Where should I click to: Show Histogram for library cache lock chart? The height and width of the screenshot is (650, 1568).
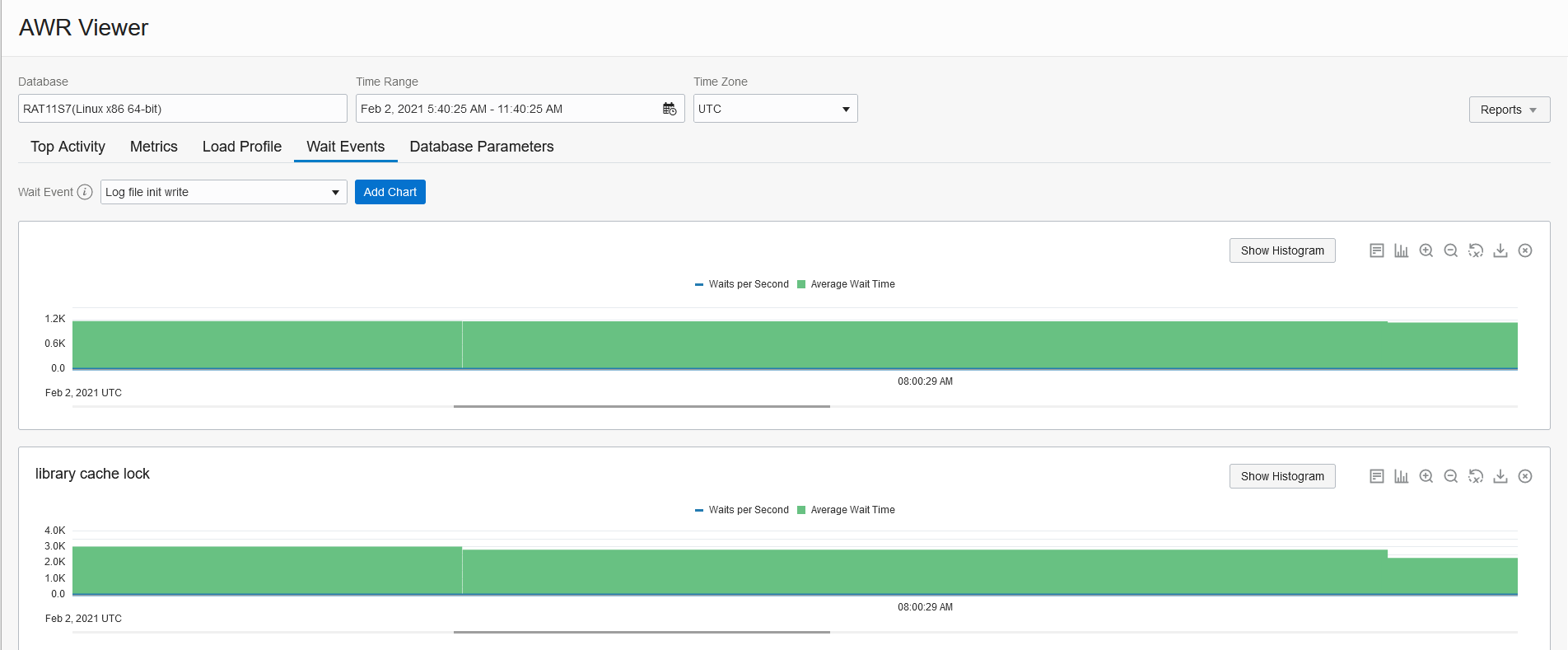[1282, 476]
